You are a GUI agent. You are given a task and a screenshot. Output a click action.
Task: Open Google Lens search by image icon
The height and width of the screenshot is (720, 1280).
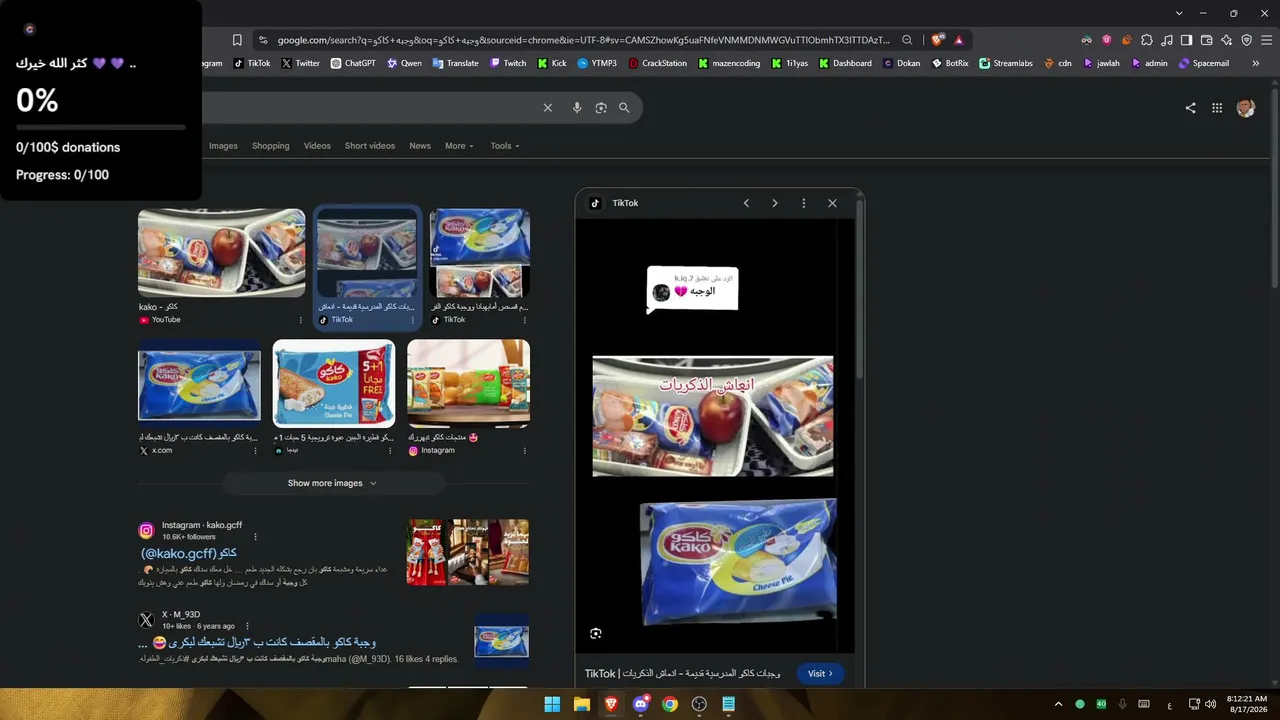click(601, 108)
